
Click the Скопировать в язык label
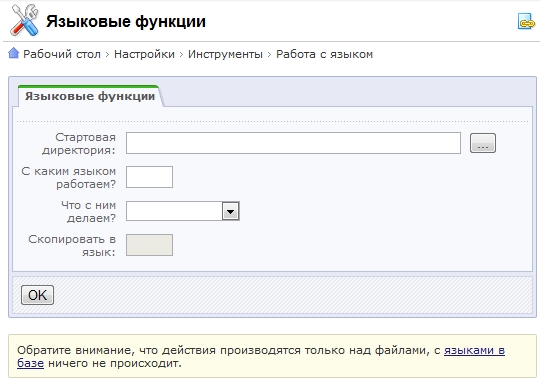point(72,246)
